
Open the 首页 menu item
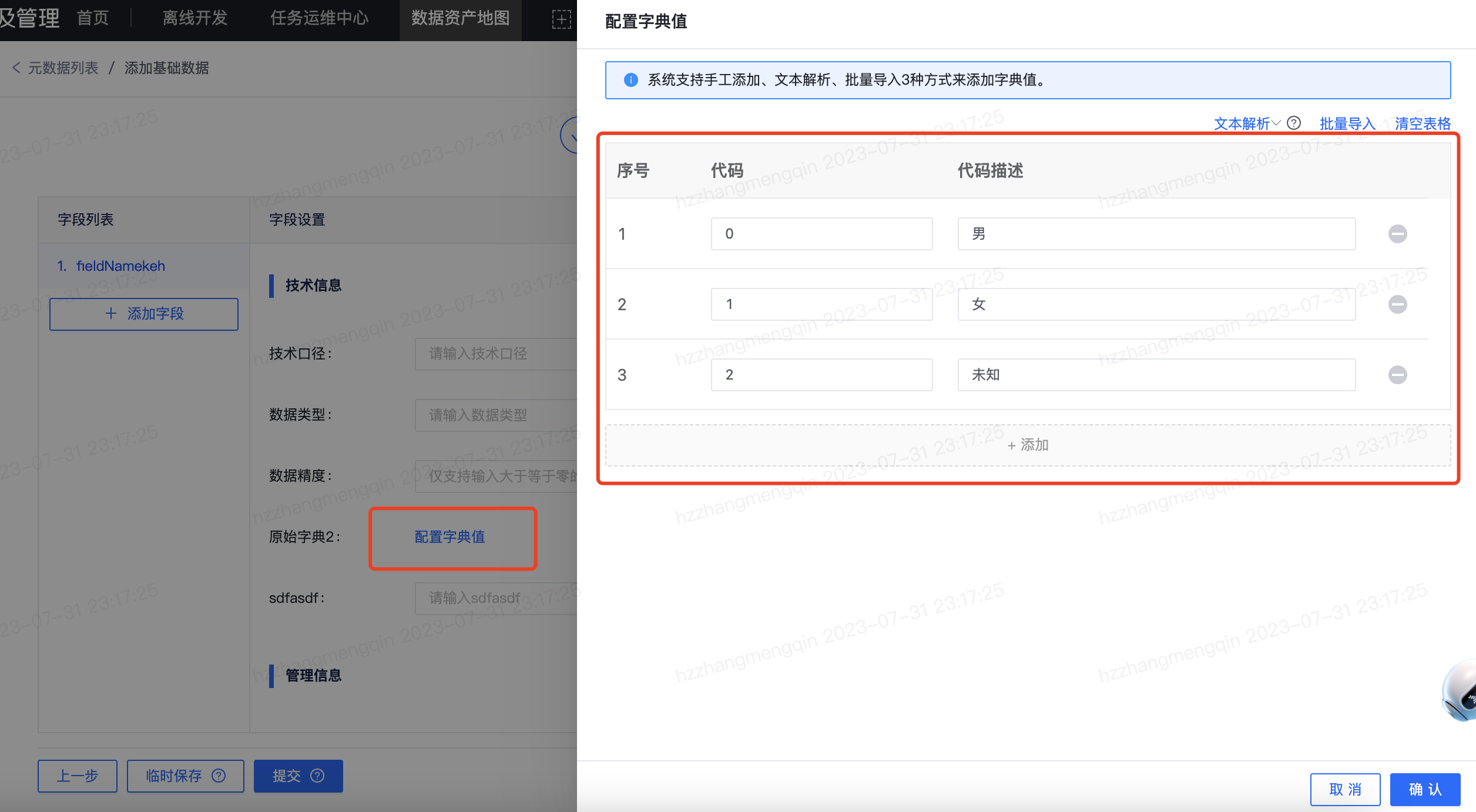(93, 18)
